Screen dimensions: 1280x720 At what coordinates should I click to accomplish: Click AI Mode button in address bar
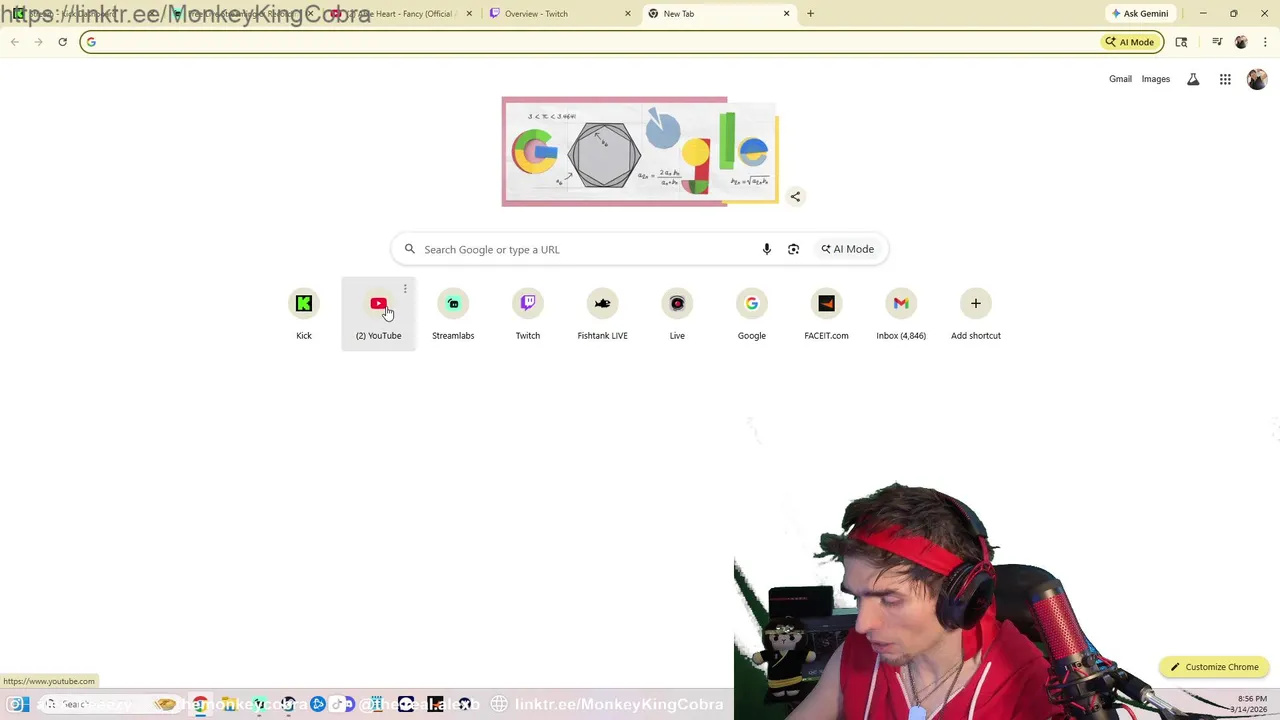tap(1130, 42)
